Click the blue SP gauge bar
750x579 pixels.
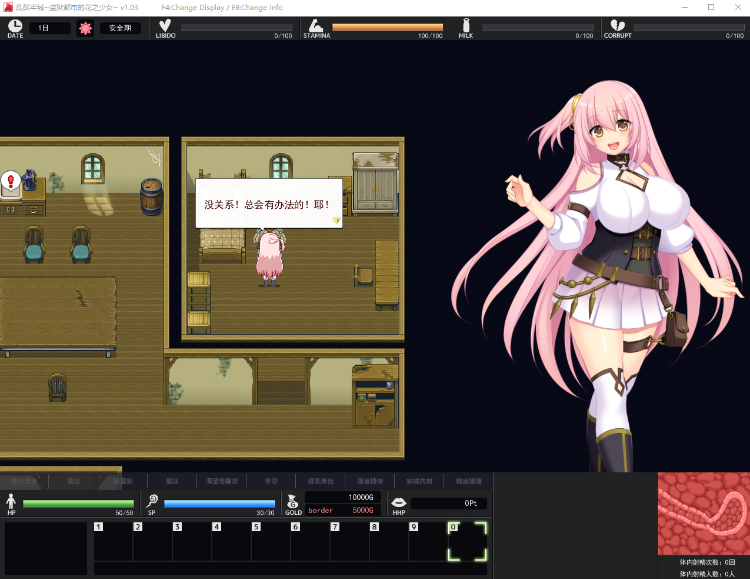click(220, 503)
